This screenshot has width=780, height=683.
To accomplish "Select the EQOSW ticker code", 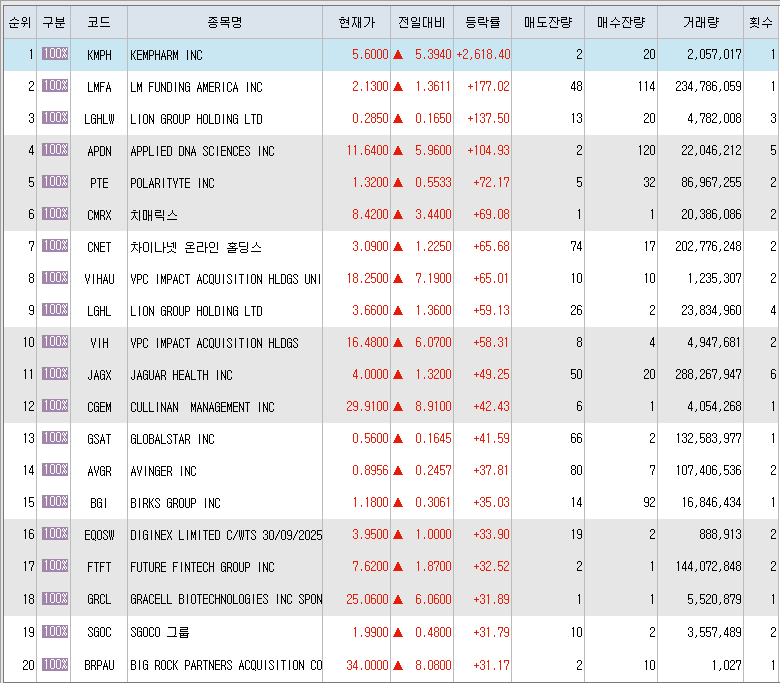I will (x=99, y=535).
